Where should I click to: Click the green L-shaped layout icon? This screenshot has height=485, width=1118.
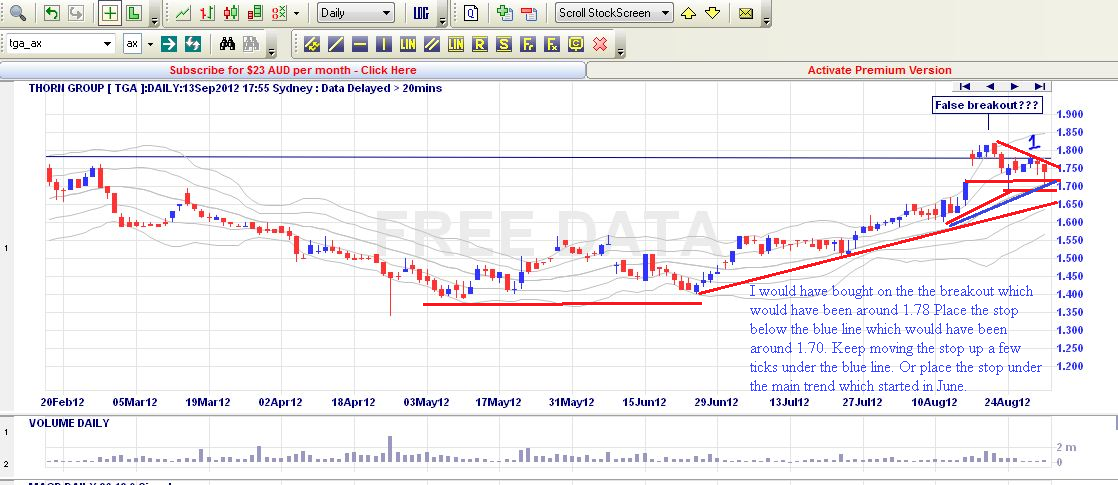[133, 13]
